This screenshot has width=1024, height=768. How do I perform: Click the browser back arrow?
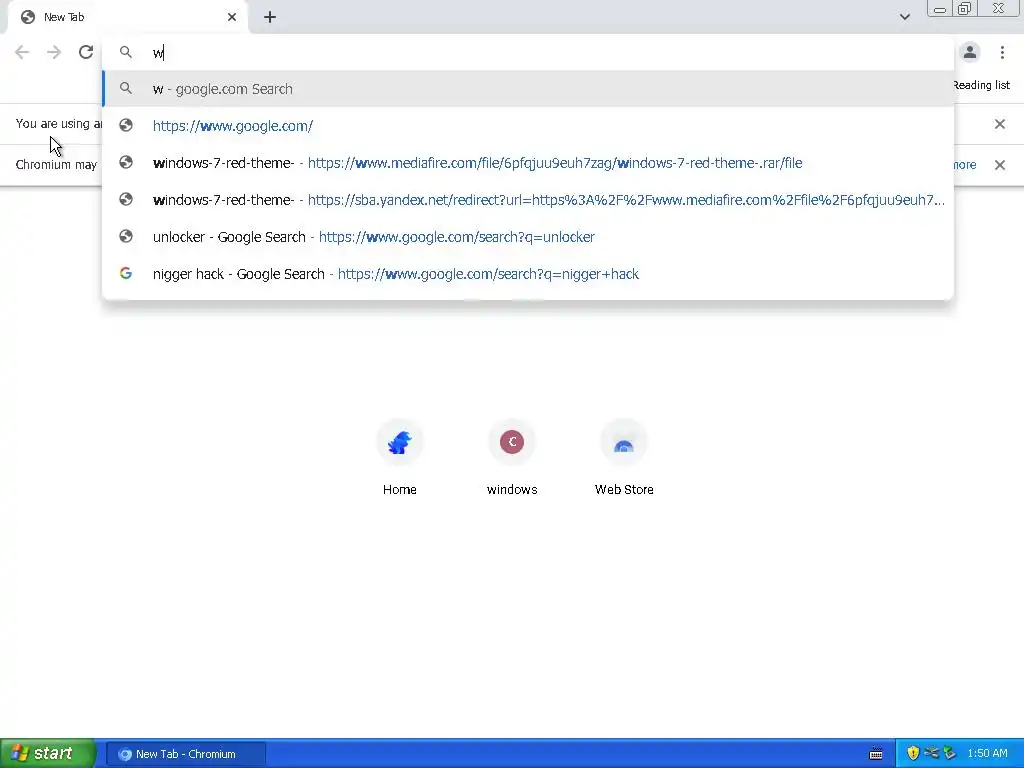pos(22,52)
